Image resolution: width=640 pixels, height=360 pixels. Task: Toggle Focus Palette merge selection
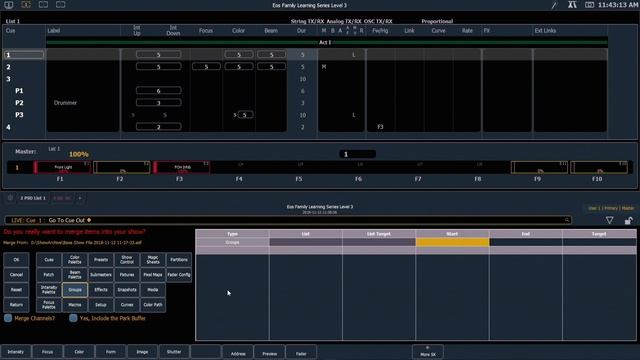[x=49, y=305]
